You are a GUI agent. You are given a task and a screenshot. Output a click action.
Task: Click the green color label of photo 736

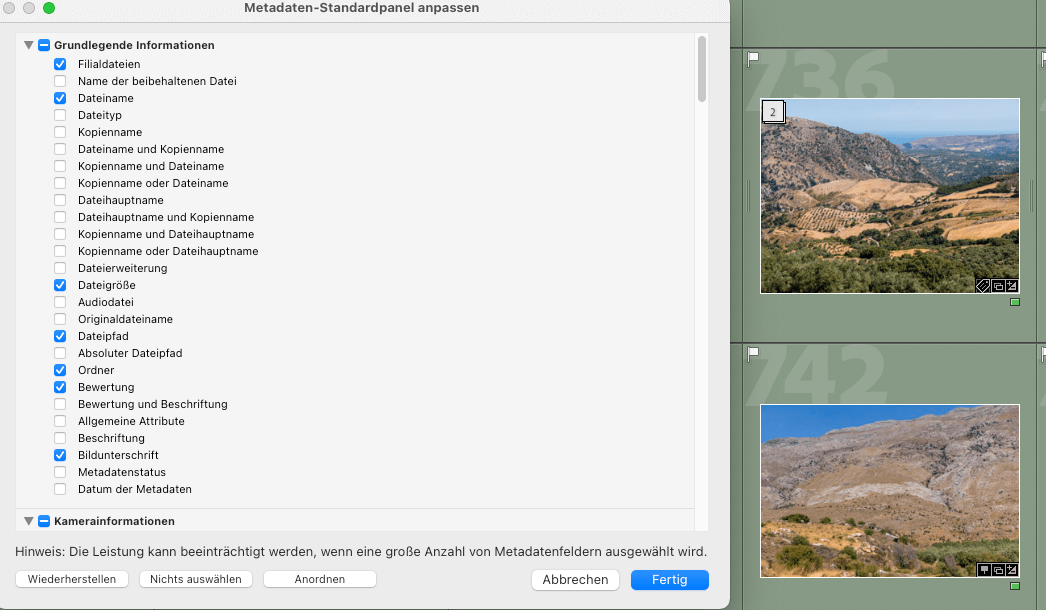(1015, 302)
